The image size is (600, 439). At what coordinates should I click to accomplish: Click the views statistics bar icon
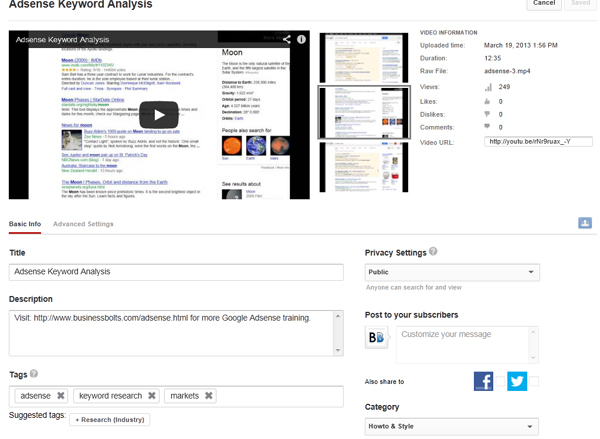tap(488, 87)
